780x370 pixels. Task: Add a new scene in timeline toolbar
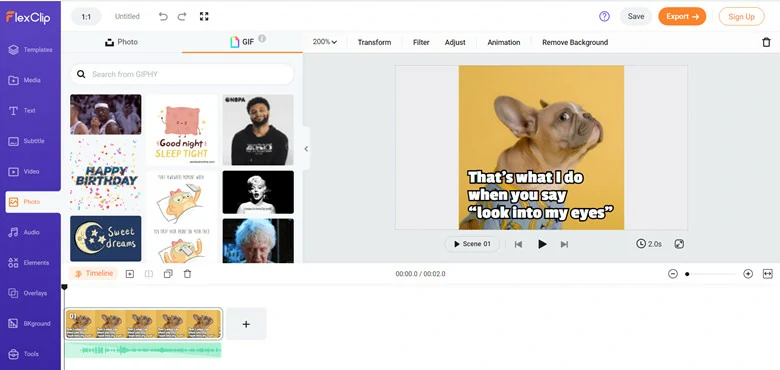click(x=130, y=274)
